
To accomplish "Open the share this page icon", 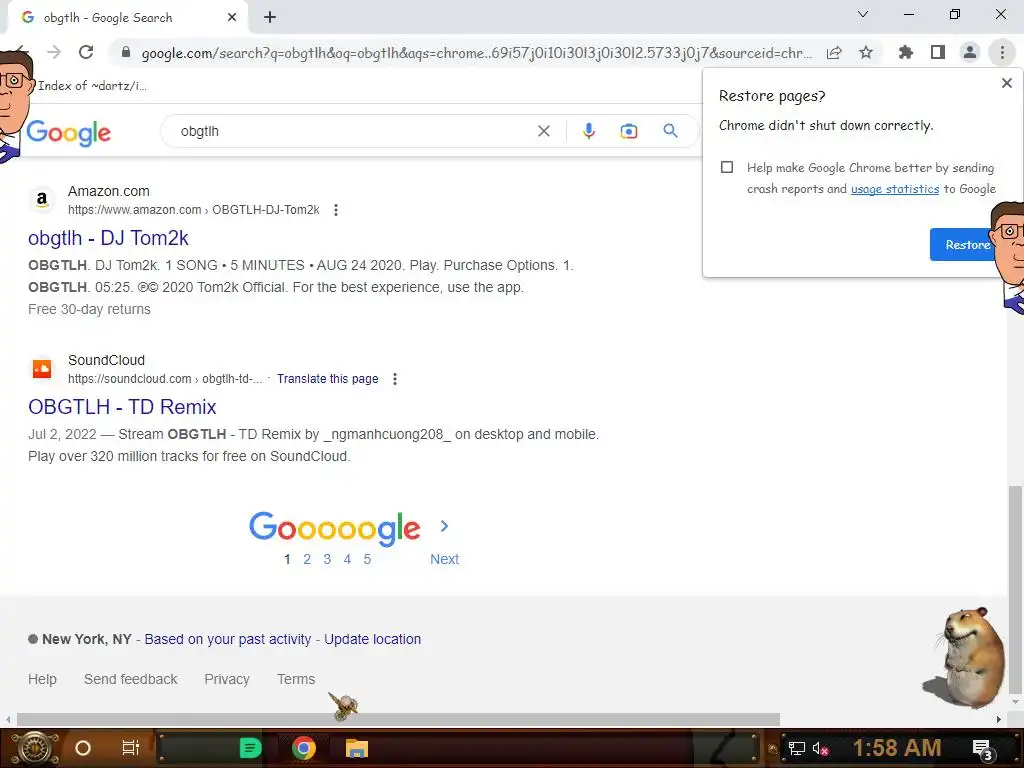I will click(834, 53).
